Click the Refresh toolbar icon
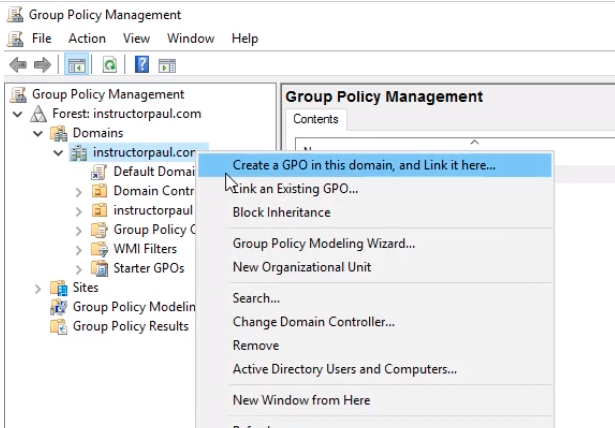615x428 pixels. tap(109, 65)
